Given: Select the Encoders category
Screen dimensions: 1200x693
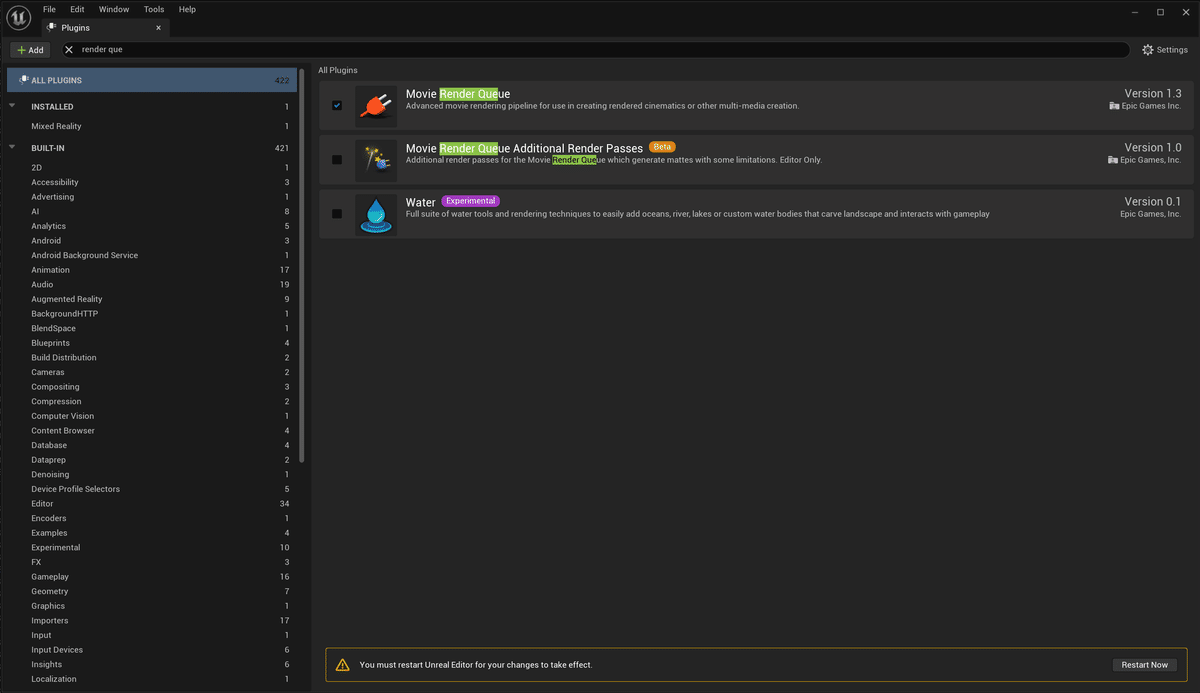Looking at the screenshot, I should point(152,518).
